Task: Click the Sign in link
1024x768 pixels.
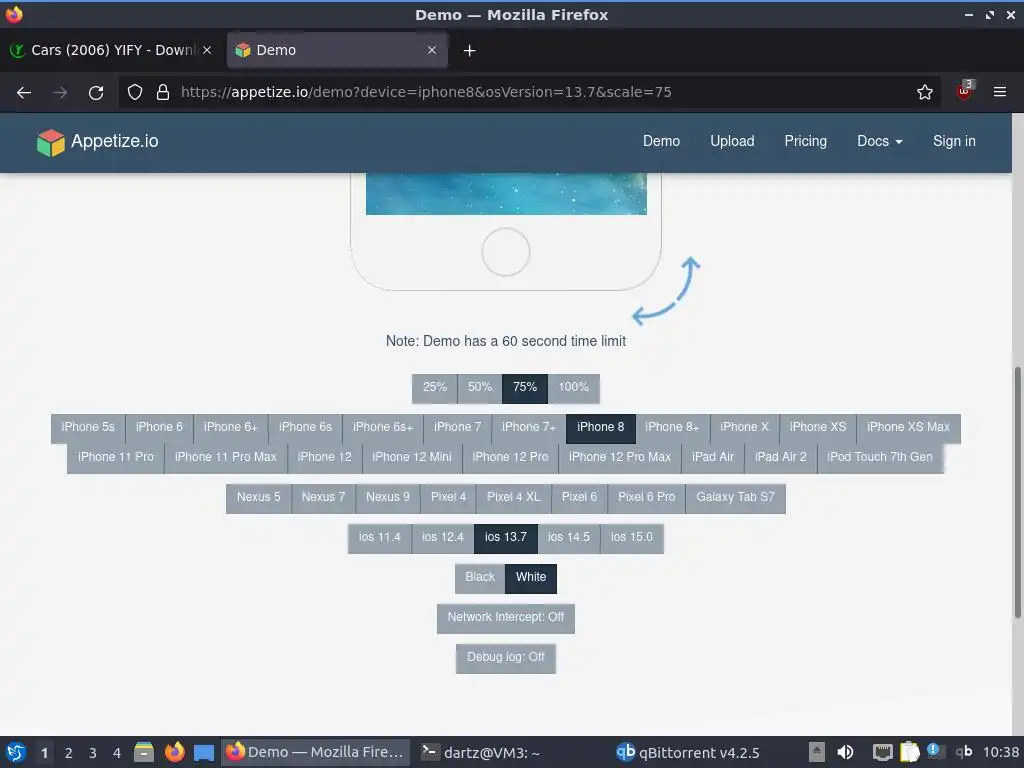Action: click(x=953, y=141)
